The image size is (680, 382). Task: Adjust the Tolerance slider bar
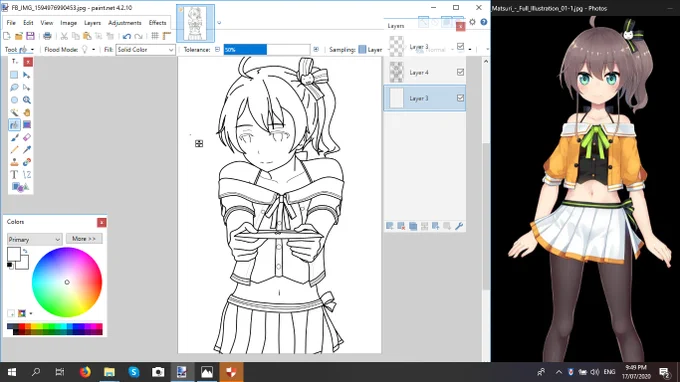(267, 49)
